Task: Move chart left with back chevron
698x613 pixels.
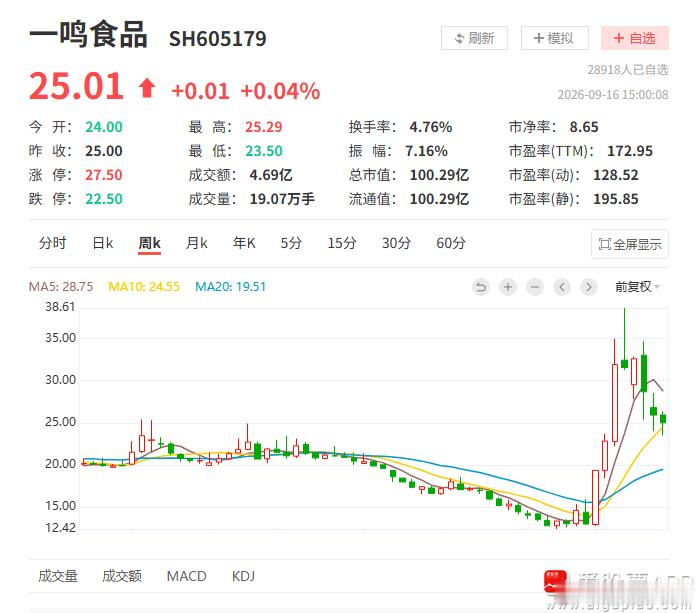Action: coord(562,287)
